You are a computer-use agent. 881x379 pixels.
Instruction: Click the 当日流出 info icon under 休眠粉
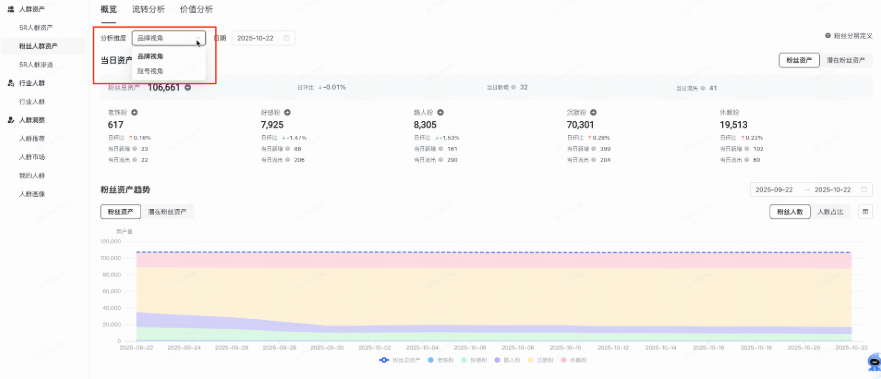(x=747, y=160)
